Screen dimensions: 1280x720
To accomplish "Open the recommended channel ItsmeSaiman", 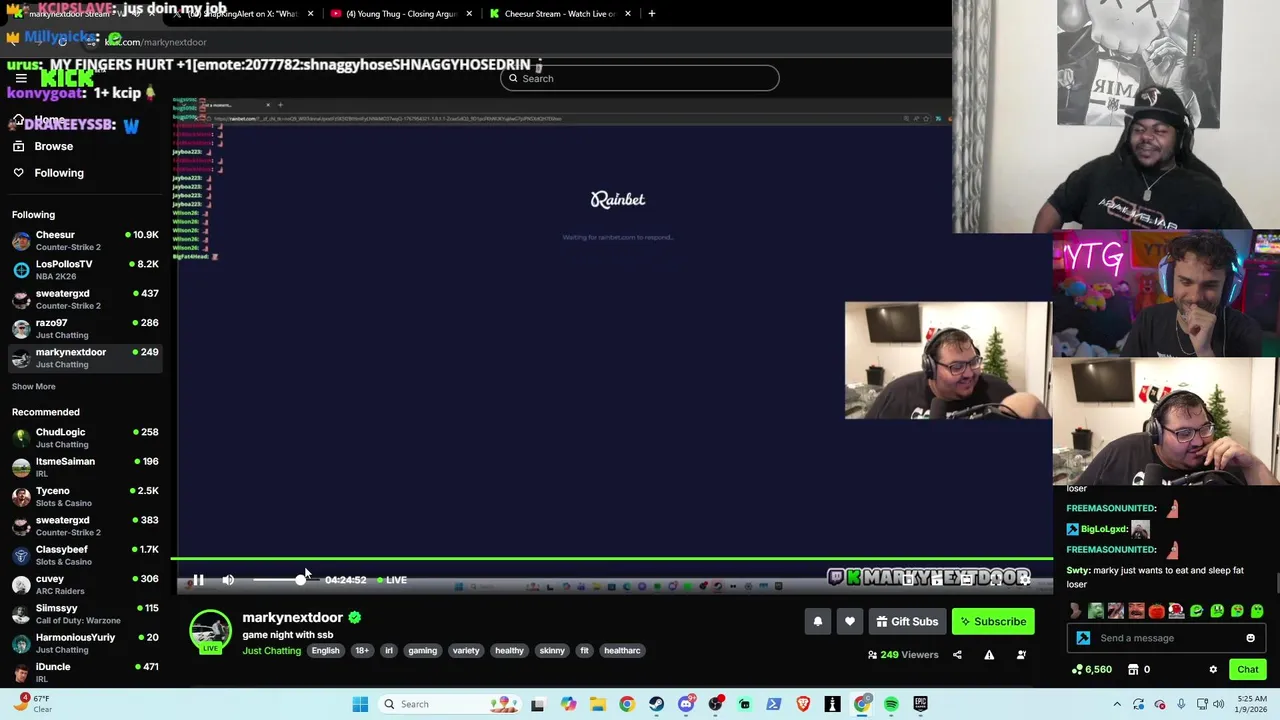I will point(85,467).
